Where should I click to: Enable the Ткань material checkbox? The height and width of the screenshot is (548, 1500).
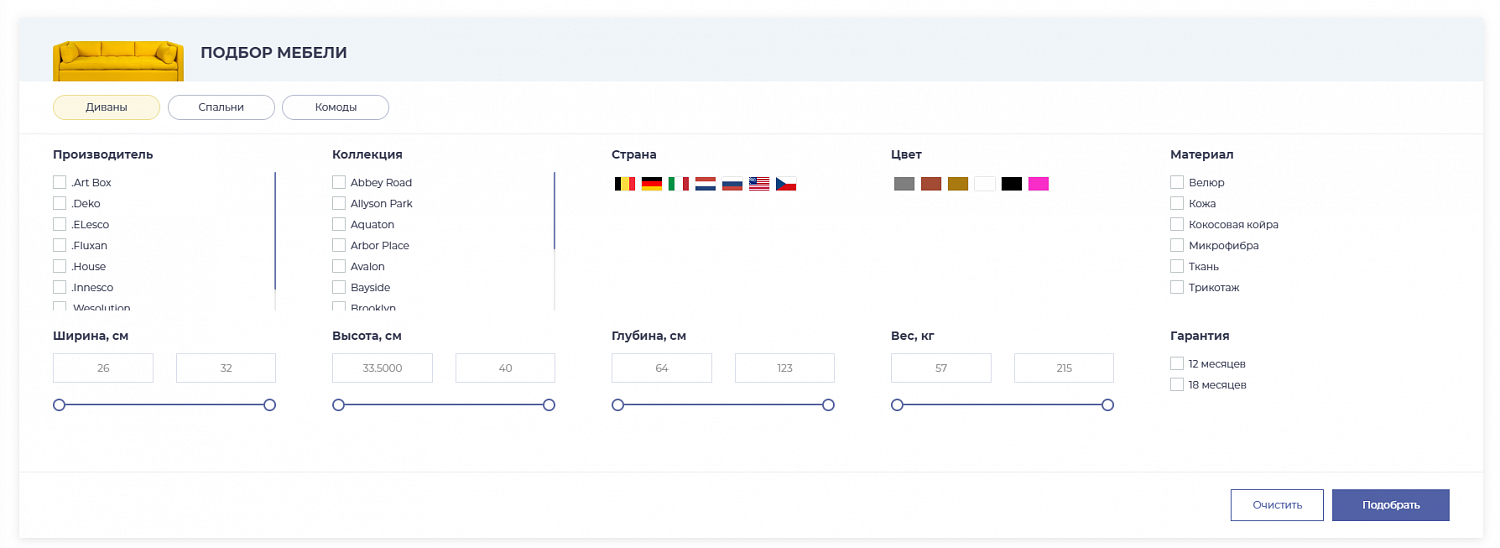pyautogui.click(x=1177, y=266)
